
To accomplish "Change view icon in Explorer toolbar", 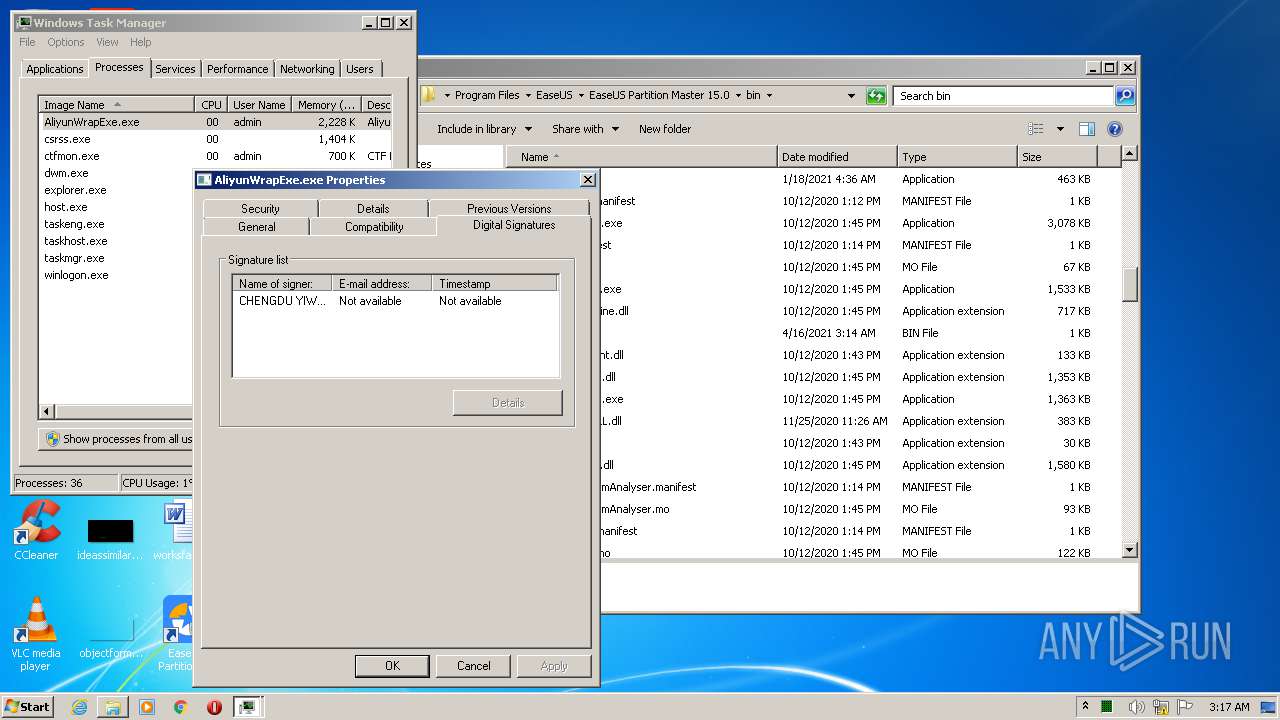I will (x=1036, y=129).
